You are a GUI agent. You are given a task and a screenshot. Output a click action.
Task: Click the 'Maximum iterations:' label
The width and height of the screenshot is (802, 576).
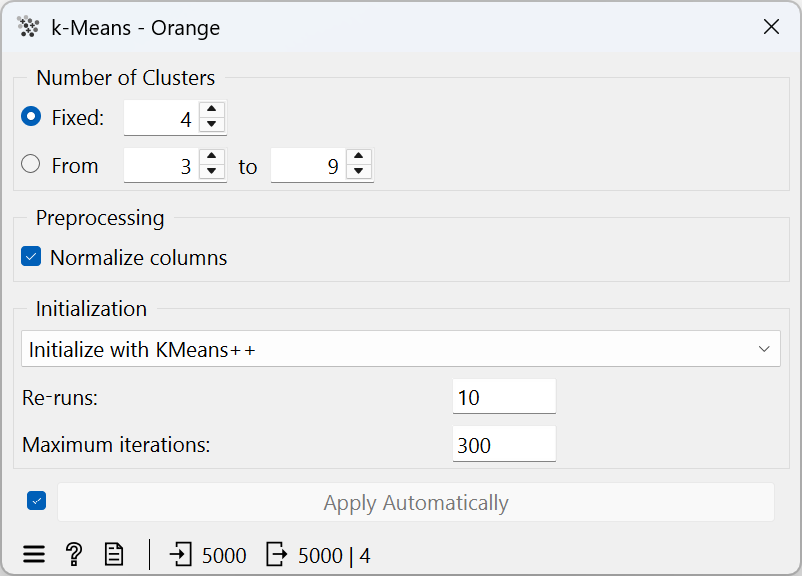click(x=116, y=445)
